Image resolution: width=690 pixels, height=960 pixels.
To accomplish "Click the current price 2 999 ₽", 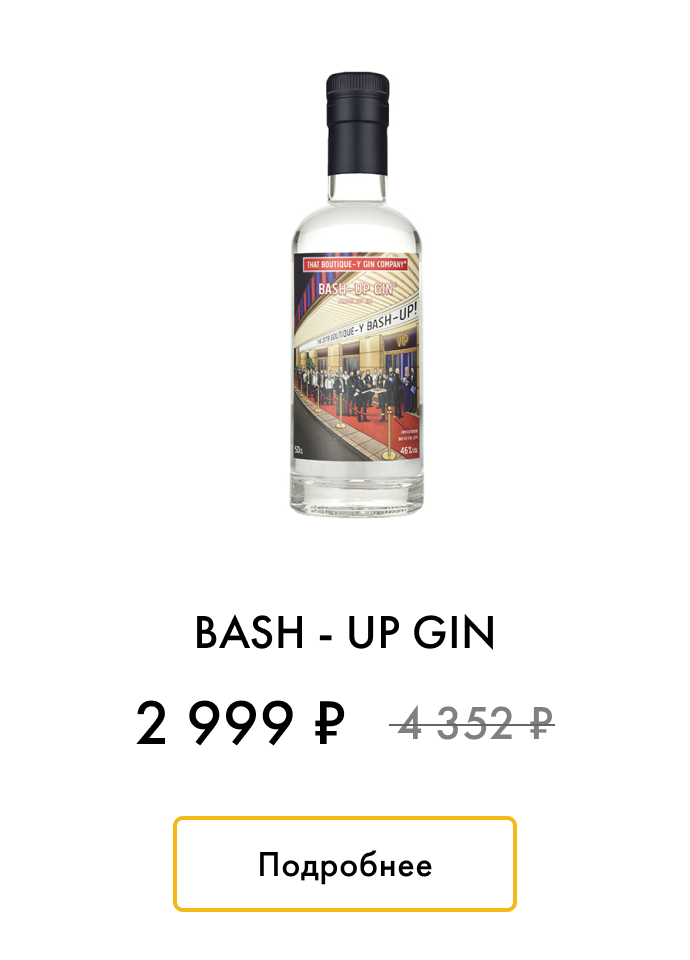I will (240, 723).
